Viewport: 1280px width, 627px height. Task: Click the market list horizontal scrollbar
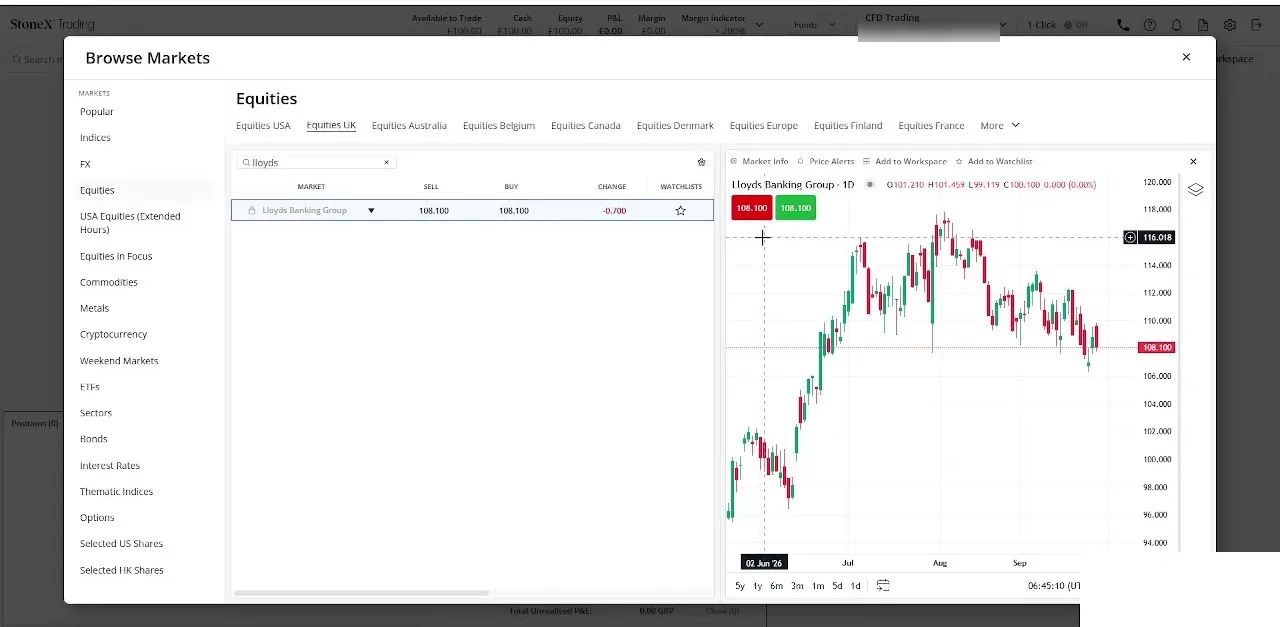(361, 593)
